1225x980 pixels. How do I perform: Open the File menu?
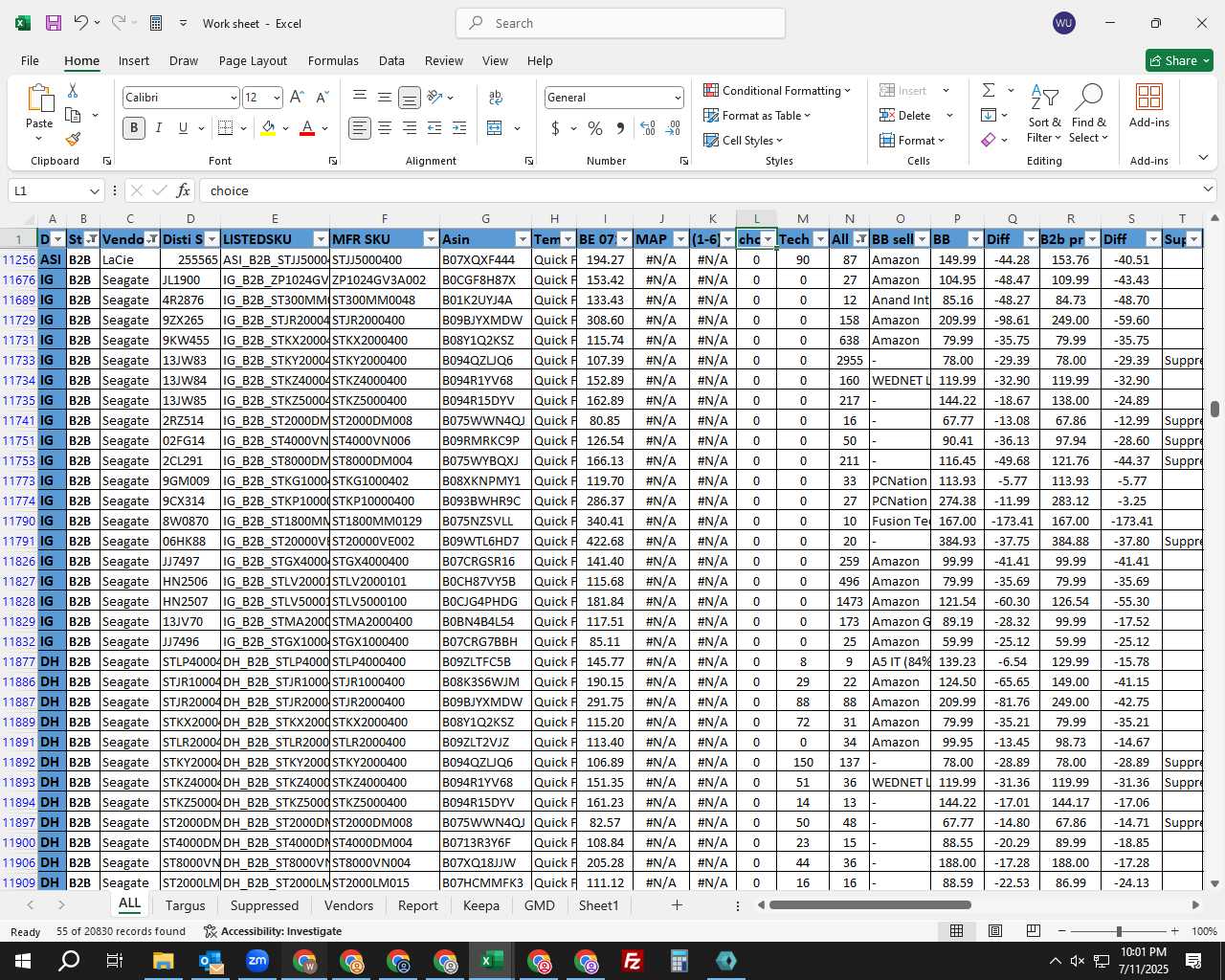tap(30, 60)
